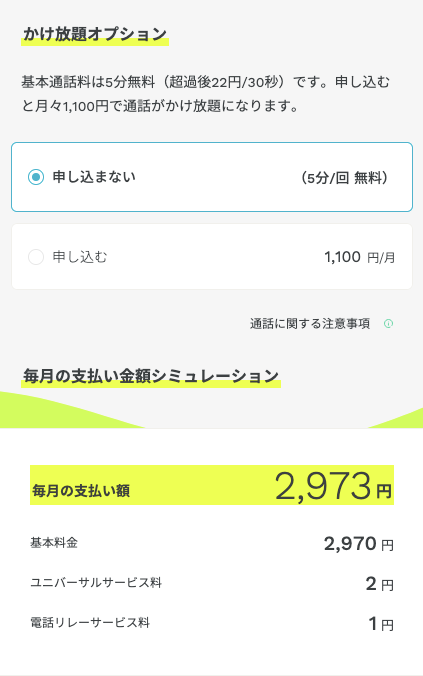The width and height of the screenshot is (423, 676).
Task: Open the info icon beside 通話に関する注意事項
Action: pyautogui.click(x=389, y=323)
